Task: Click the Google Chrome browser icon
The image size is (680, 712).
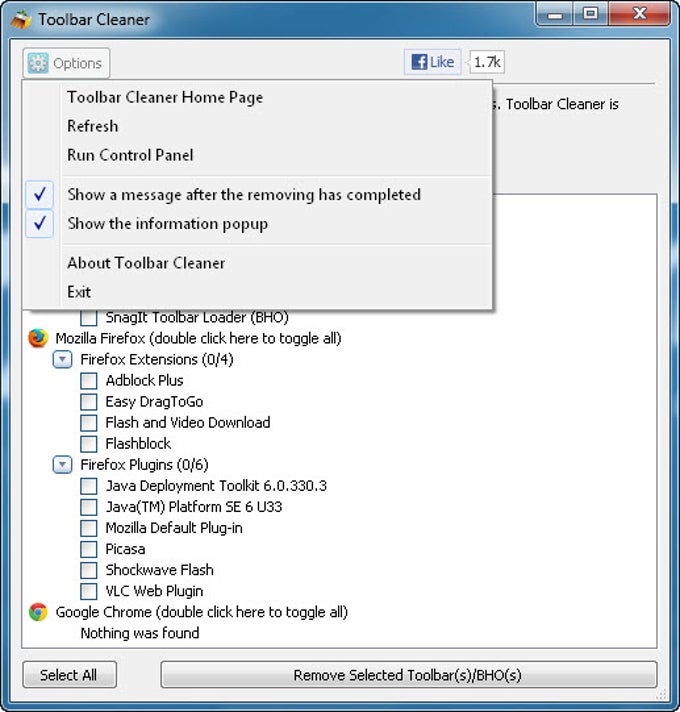Action: pyautogui.click(x=38, y=612)
